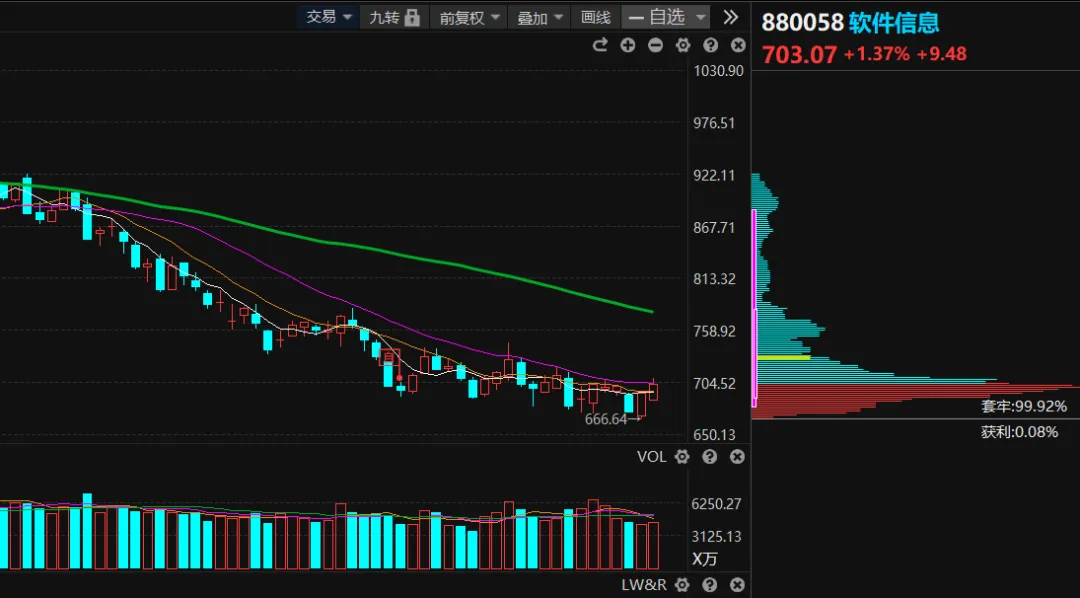Click the 867.71 price axis label
This screenshot has width=1080, height=598.
tap(716, 227)
